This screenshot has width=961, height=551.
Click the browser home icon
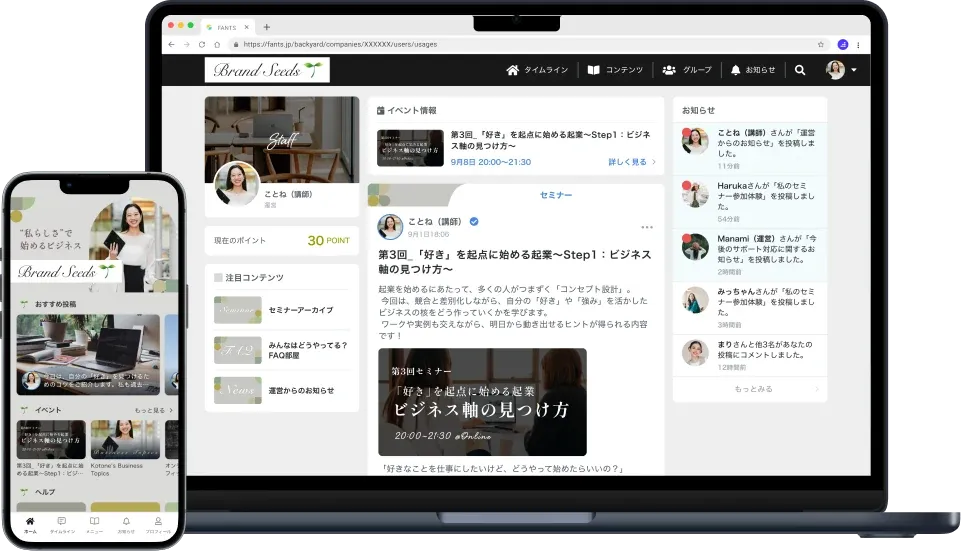click(217, 44)
